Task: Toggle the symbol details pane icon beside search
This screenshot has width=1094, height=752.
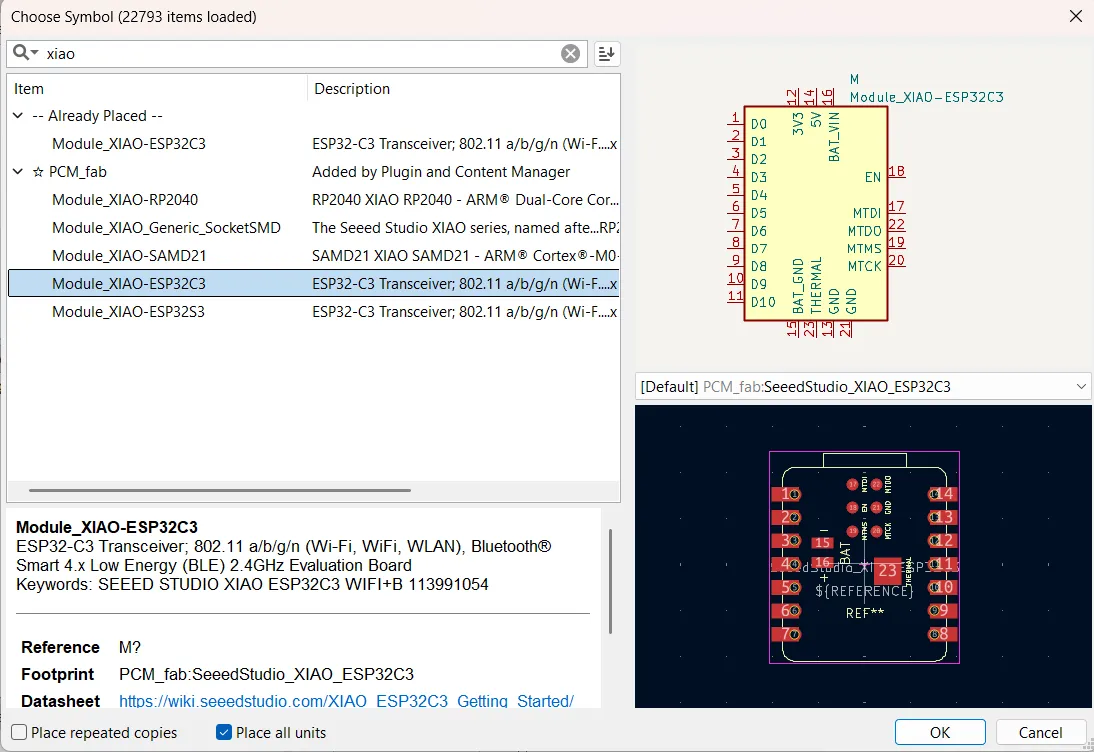Action: click(606, 53)
